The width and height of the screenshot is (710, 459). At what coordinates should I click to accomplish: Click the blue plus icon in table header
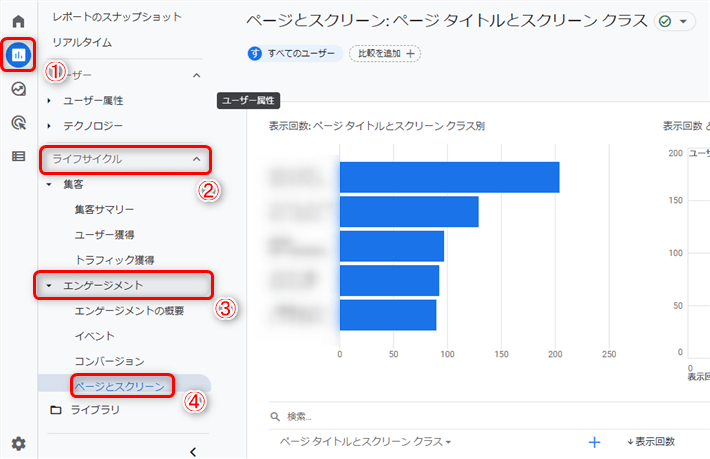point(594,441)
